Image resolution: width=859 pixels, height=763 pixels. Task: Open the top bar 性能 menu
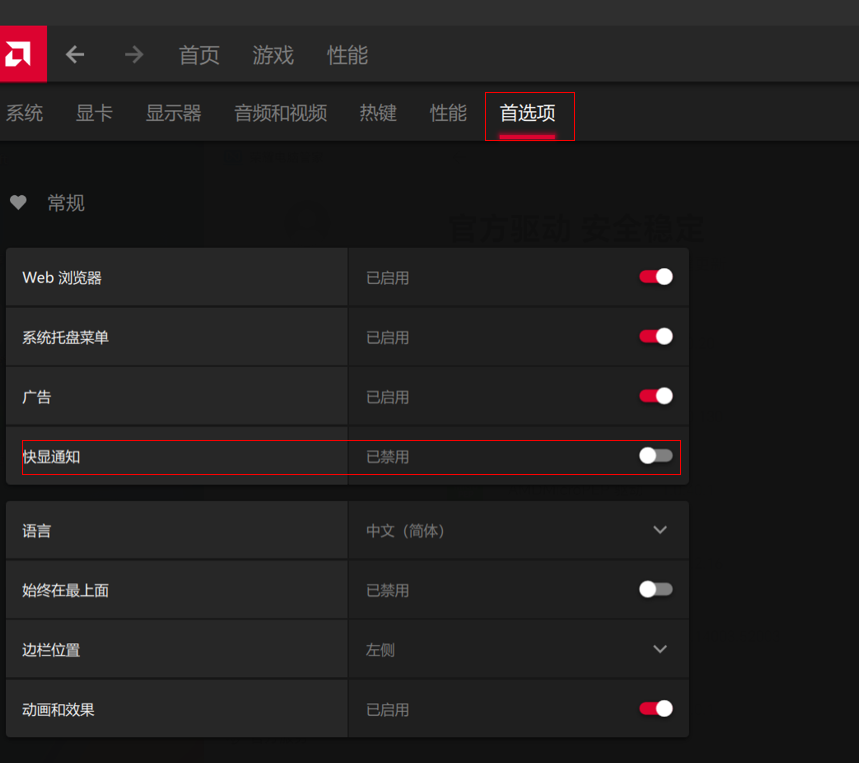click(347, 55)
